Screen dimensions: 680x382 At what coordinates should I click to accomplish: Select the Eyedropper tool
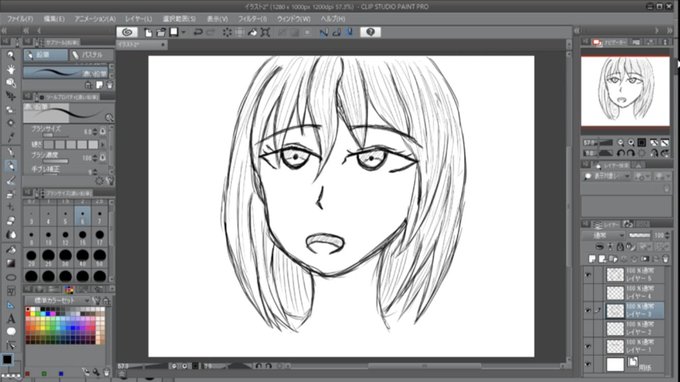11,138
